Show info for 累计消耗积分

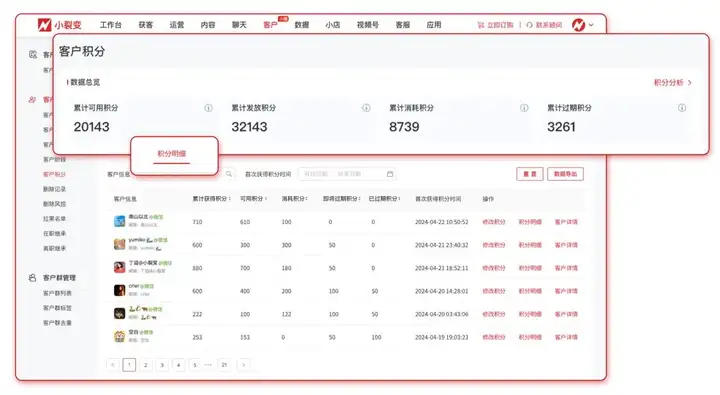point(524,108)
